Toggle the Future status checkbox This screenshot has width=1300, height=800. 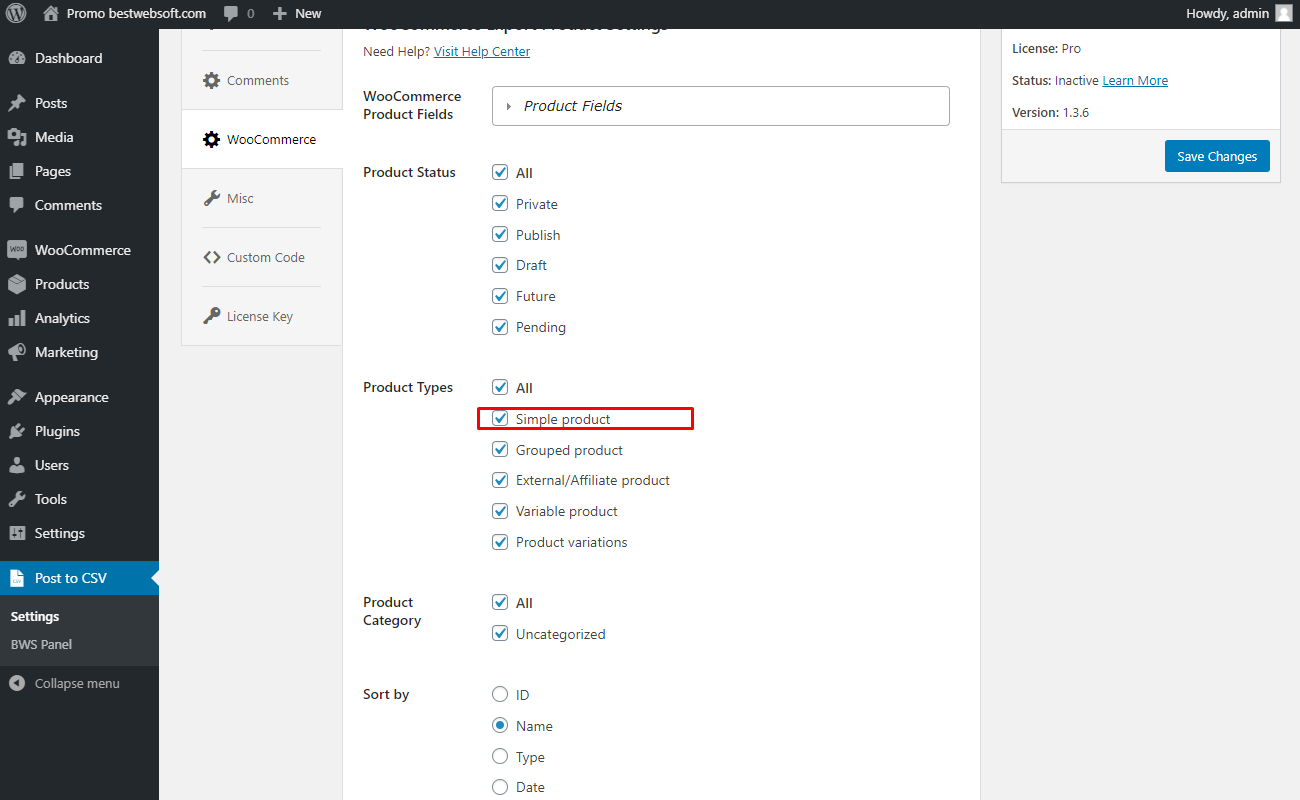click(x=500, y=295)
